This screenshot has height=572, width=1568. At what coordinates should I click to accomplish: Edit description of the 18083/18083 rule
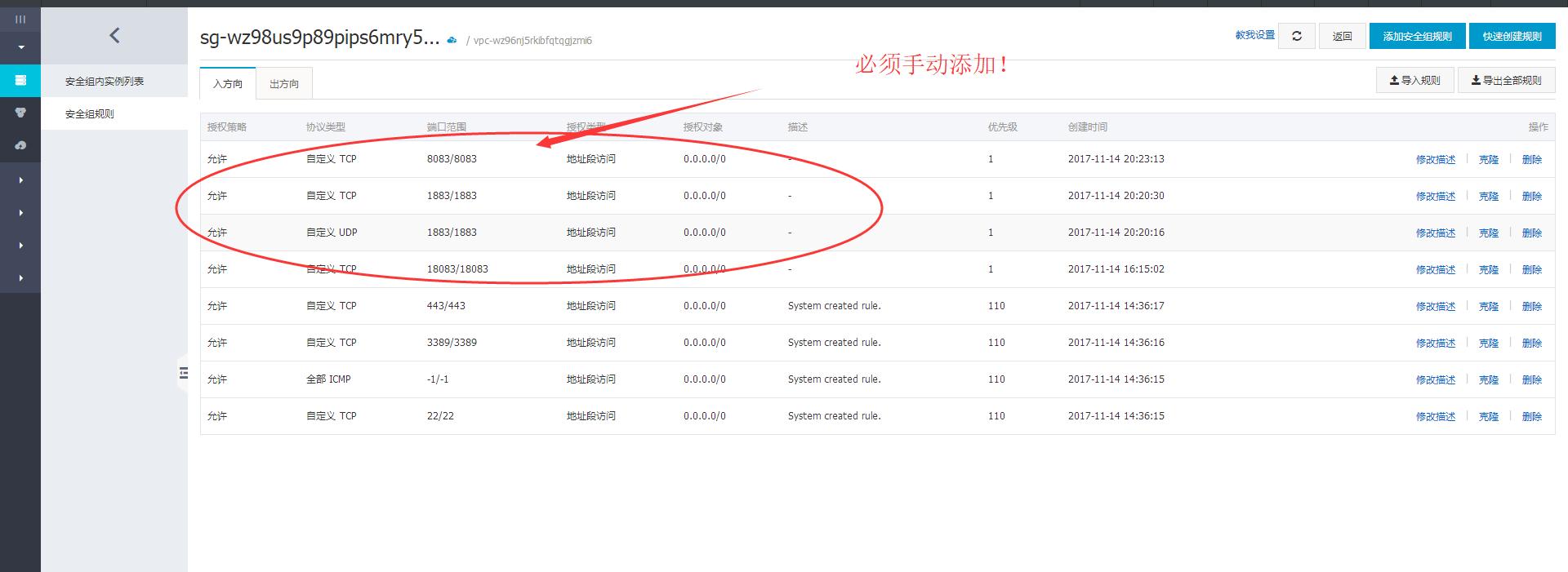tap(1436, 270)
